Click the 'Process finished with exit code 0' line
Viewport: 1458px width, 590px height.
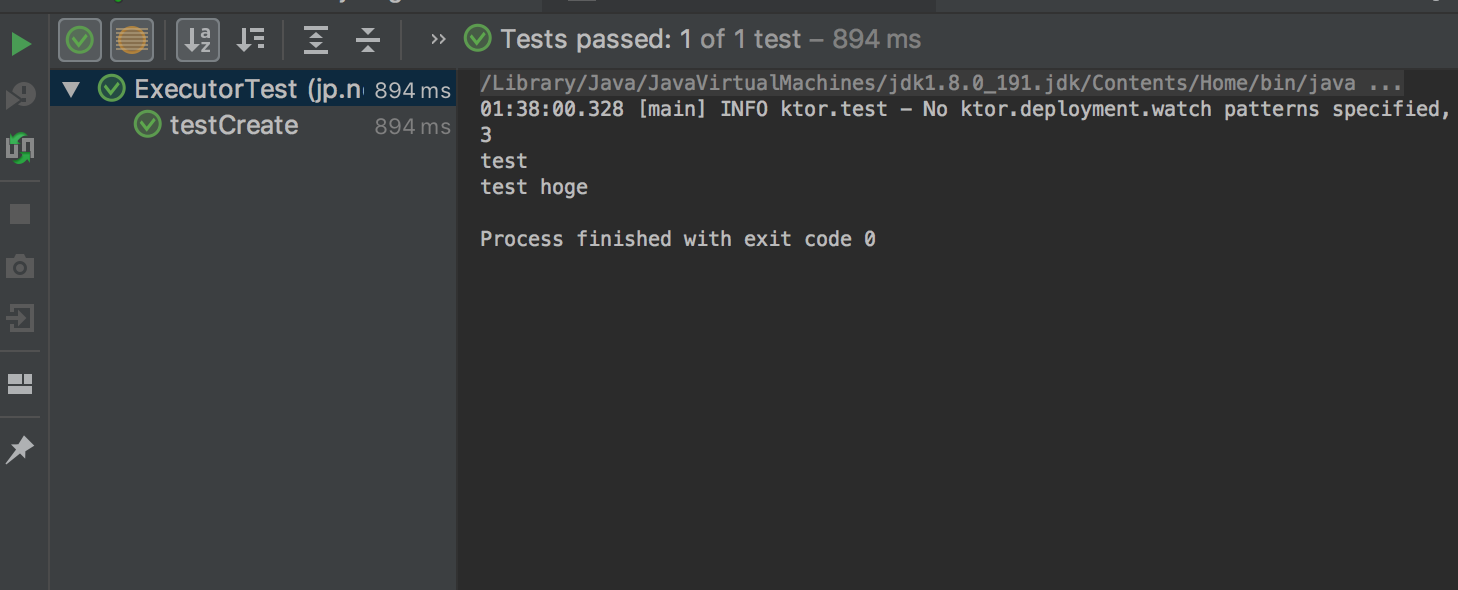(x=678, y=239)
